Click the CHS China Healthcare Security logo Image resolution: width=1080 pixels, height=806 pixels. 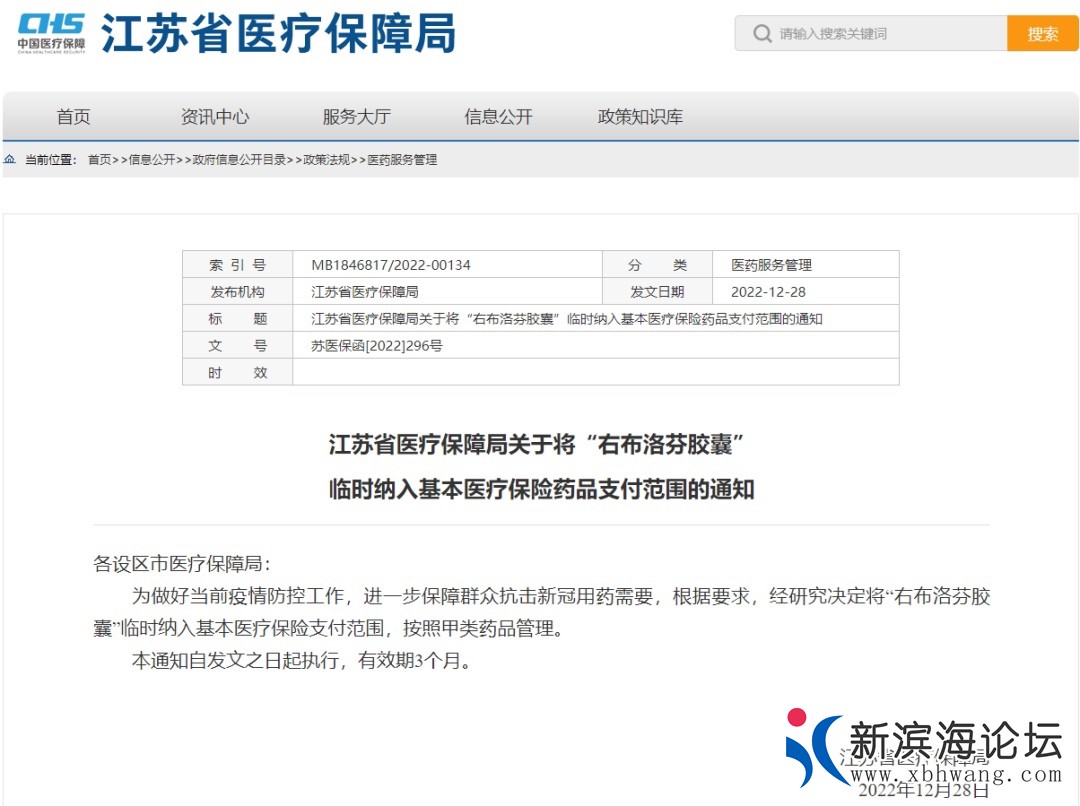pyautogui.click(x=51, y=32)
